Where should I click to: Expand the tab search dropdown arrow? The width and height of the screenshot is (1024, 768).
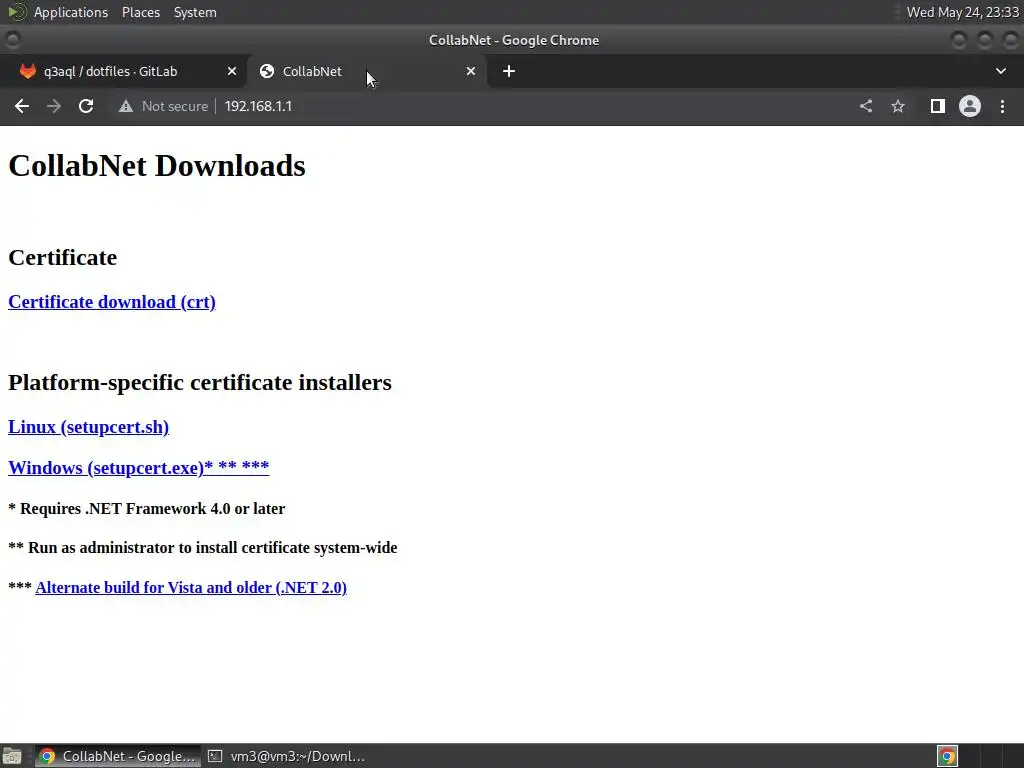(1000, 71)
